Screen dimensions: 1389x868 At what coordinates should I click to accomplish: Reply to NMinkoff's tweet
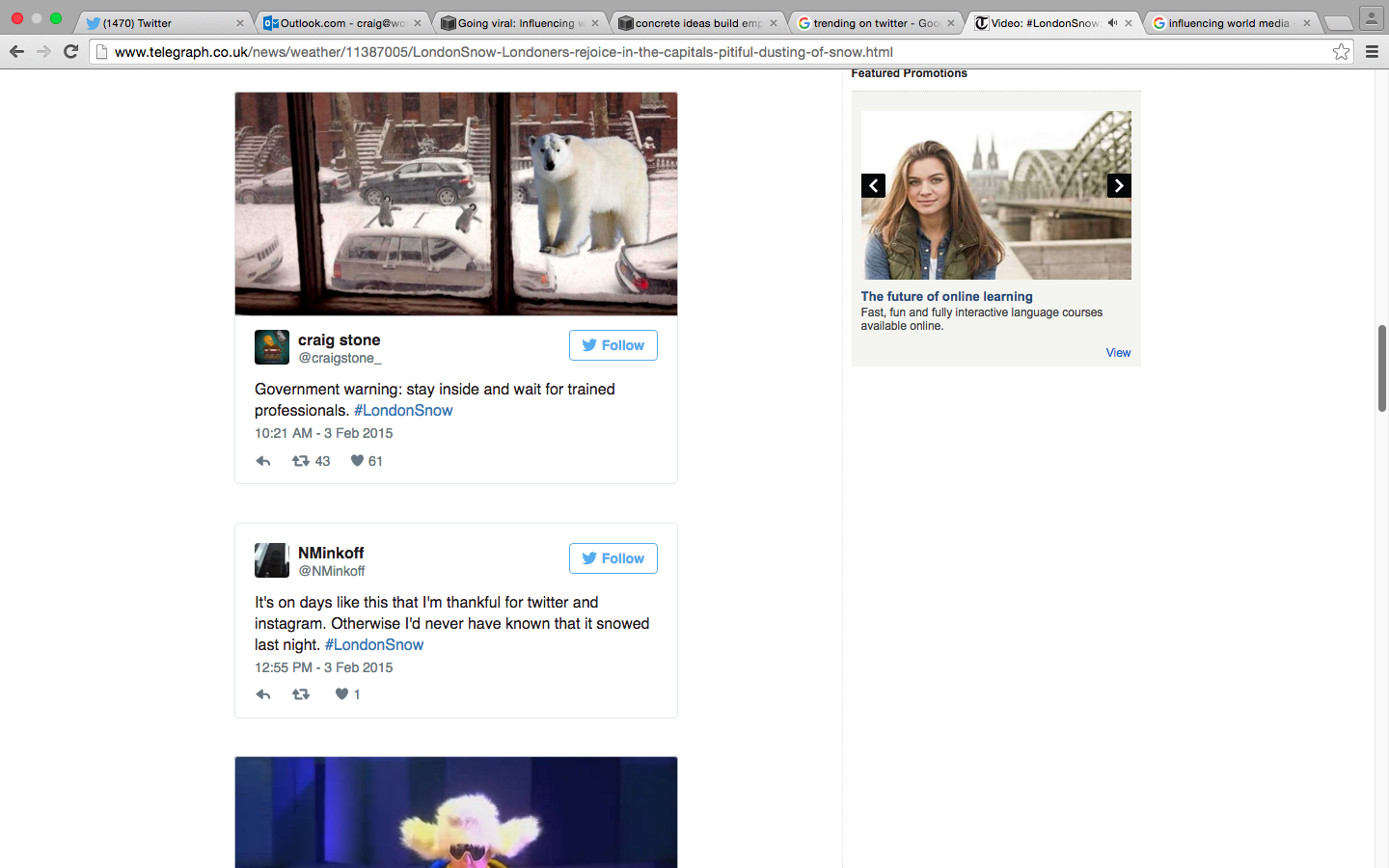263,694
